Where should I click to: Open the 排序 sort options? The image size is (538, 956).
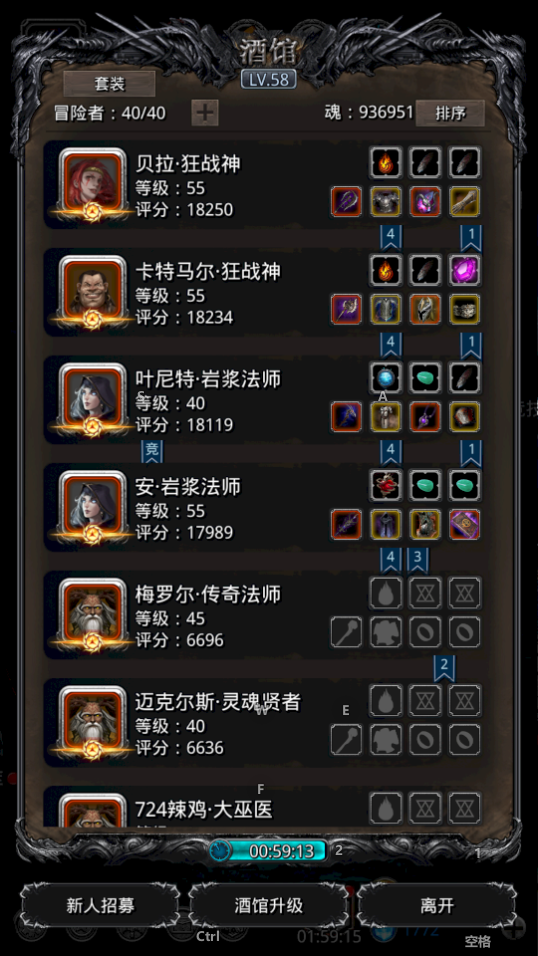450,113
